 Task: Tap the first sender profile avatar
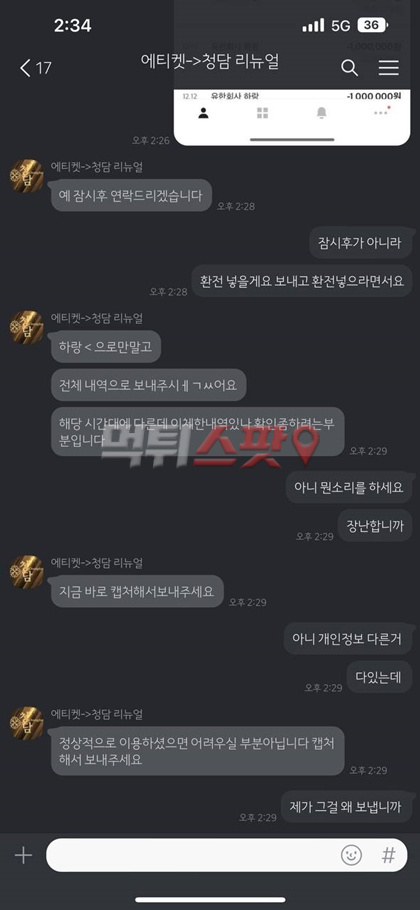27,175
